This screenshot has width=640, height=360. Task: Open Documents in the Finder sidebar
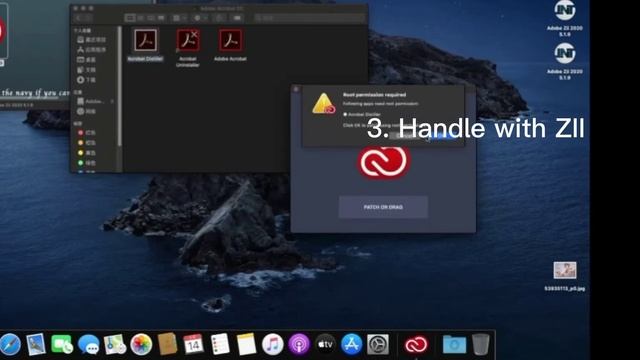(x=87, y=70)
